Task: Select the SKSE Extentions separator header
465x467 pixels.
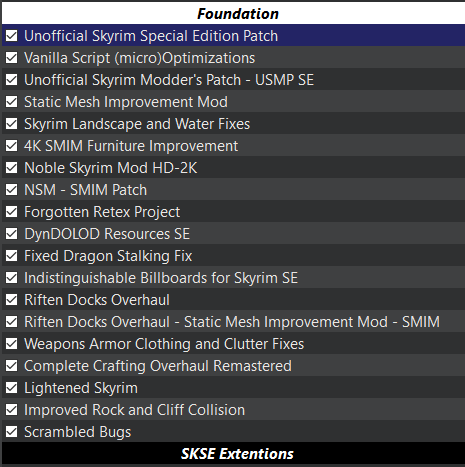Action: tap(233, 453)
